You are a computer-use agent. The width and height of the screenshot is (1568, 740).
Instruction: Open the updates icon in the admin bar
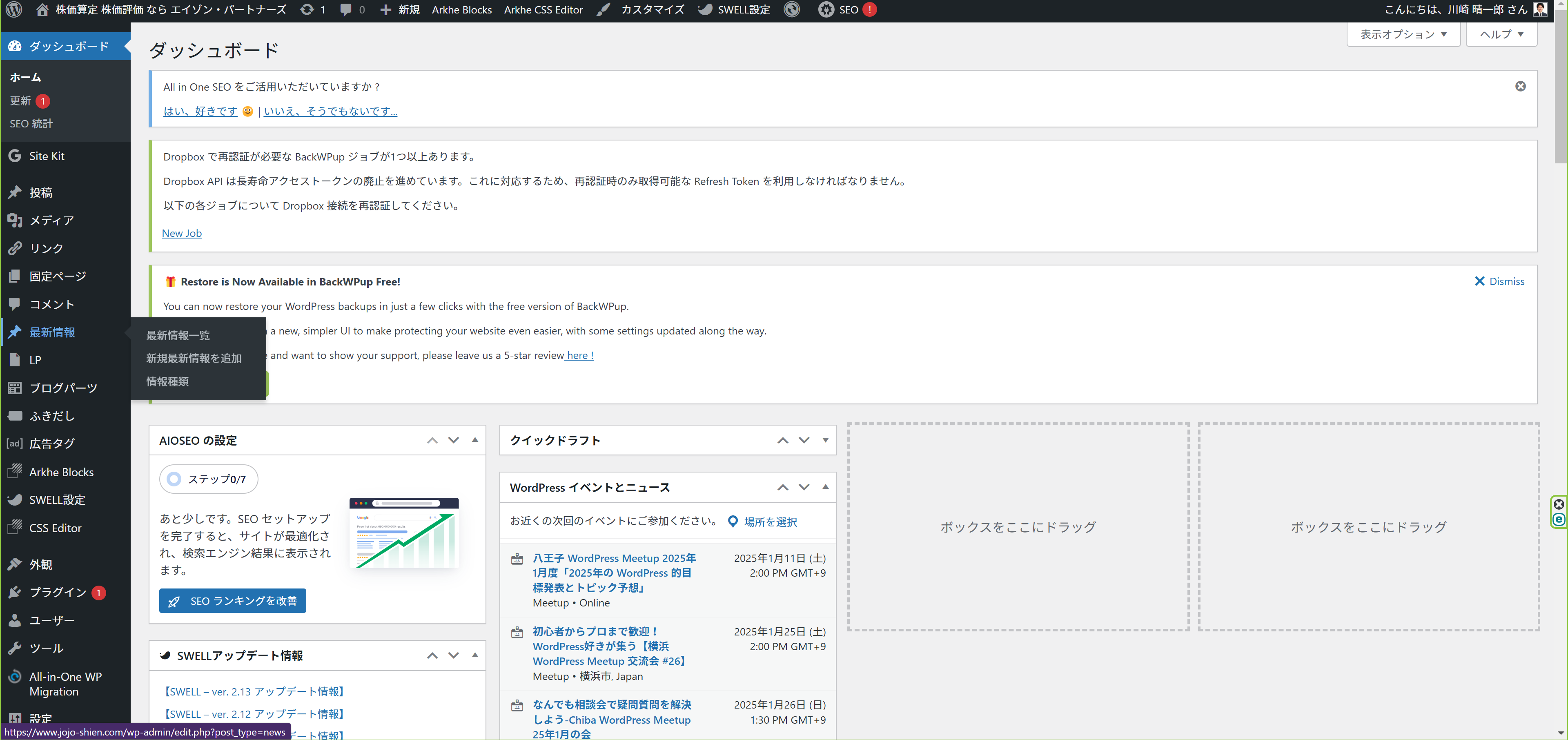point(313,10)
